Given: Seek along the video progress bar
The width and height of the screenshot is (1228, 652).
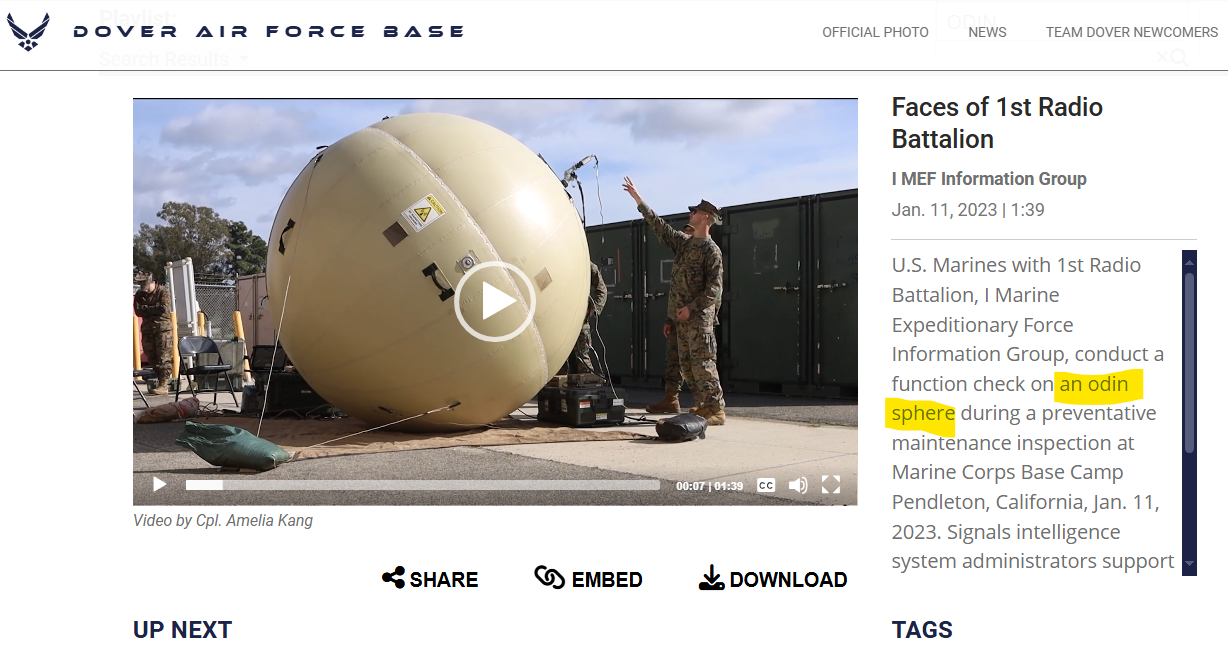Looking at the screenshot, I should point(422,485).
